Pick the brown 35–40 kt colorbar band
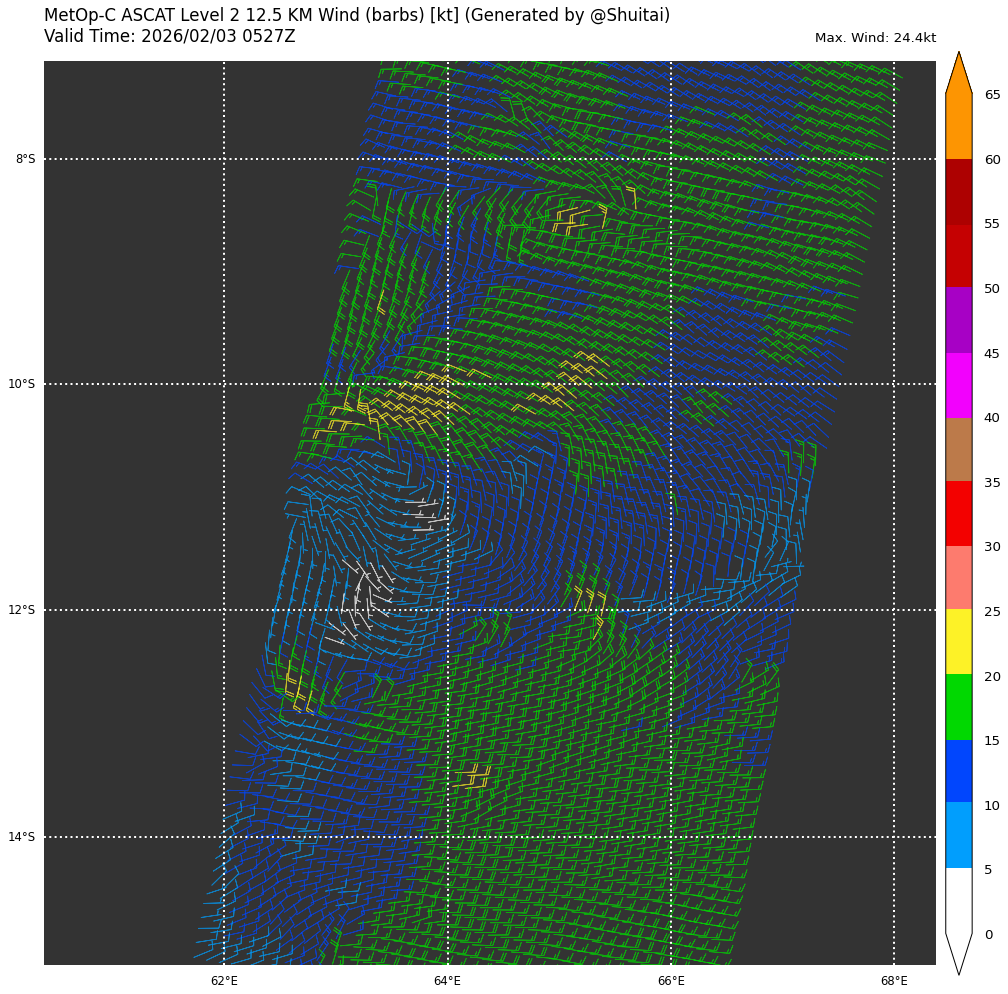 (958, 449)
